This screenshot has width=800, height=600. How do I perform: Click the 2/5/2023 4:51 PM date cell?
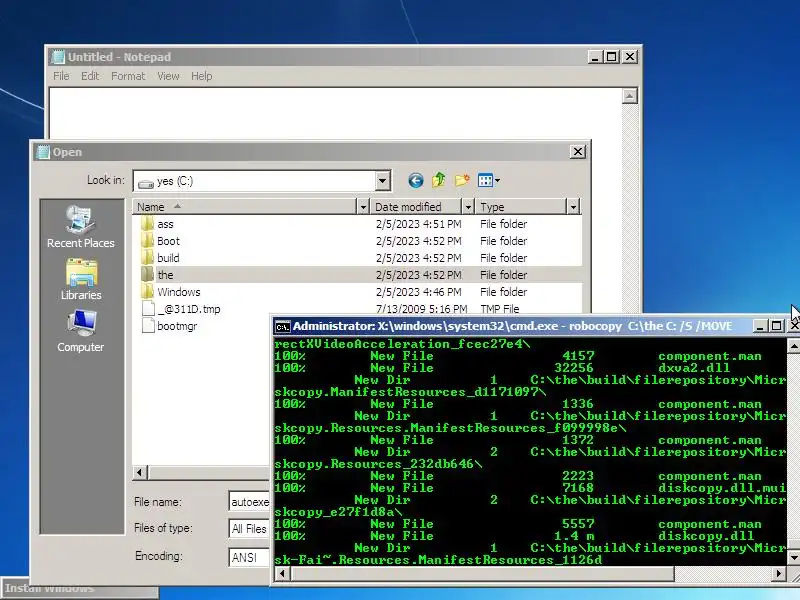[x=418, y=224]
